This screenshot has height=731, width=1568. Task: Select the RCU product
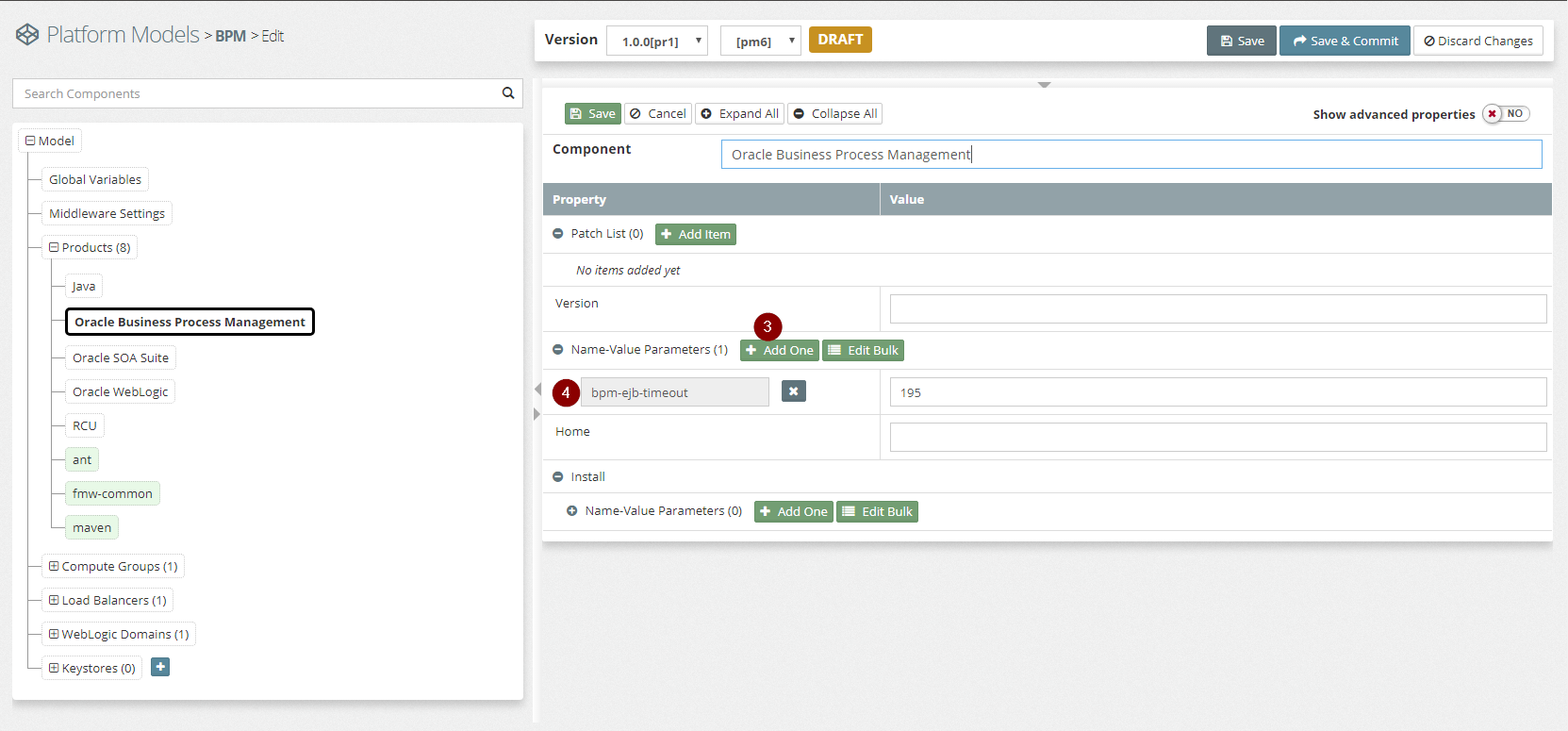(x=85, y=425)
